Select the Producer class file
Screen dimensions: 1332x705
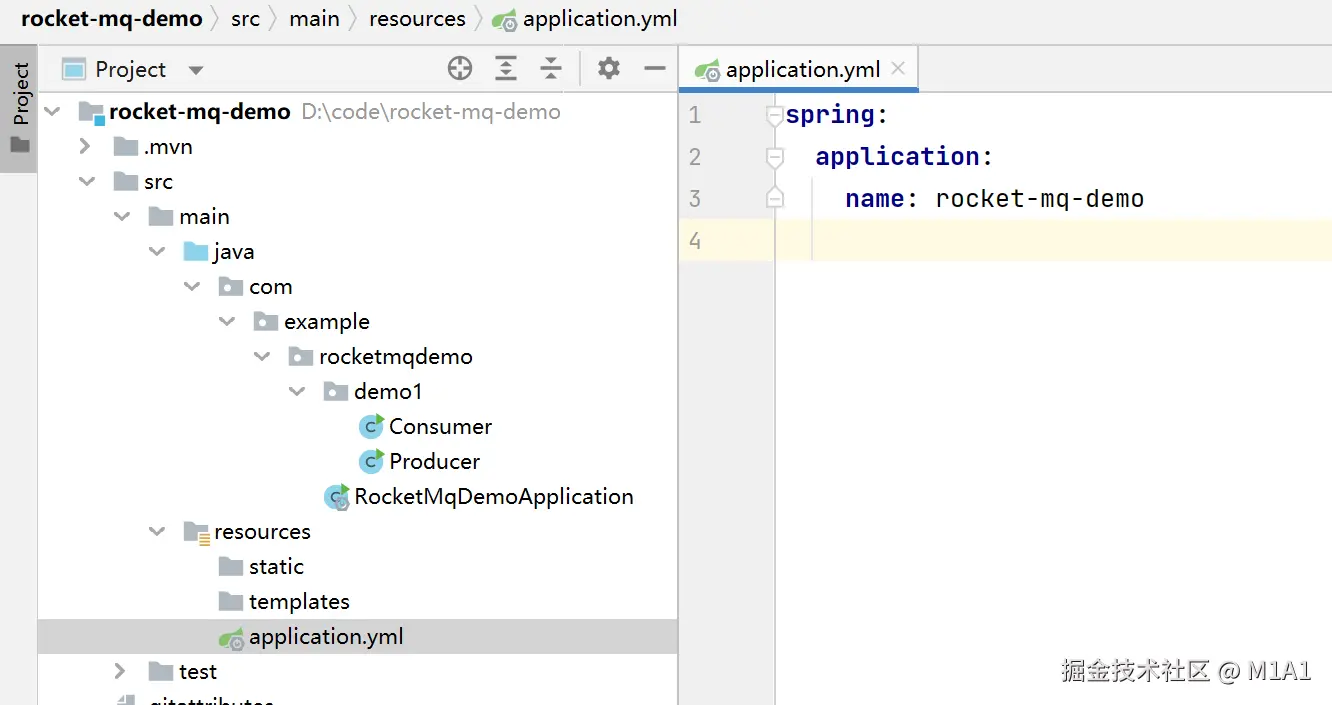[434, 462]
